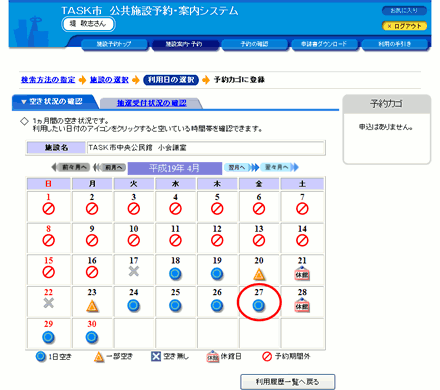Image resolution: width=440 pixels, height=390 pixels.
Task: Select the blue availability icon on April 29
Action: tap(48, 337)
